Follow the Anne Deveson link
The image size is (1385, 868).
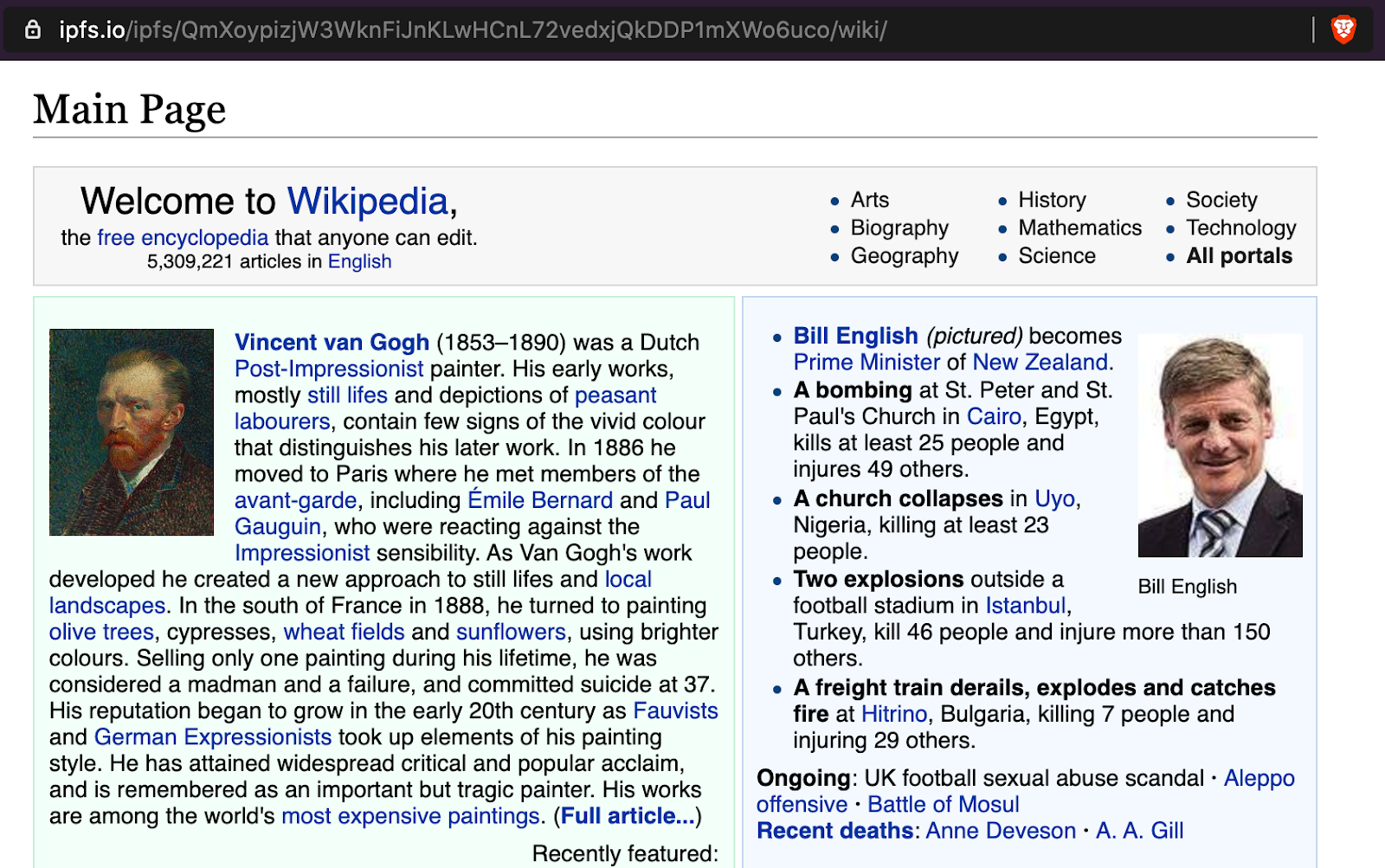click(x=1001, y=831)
